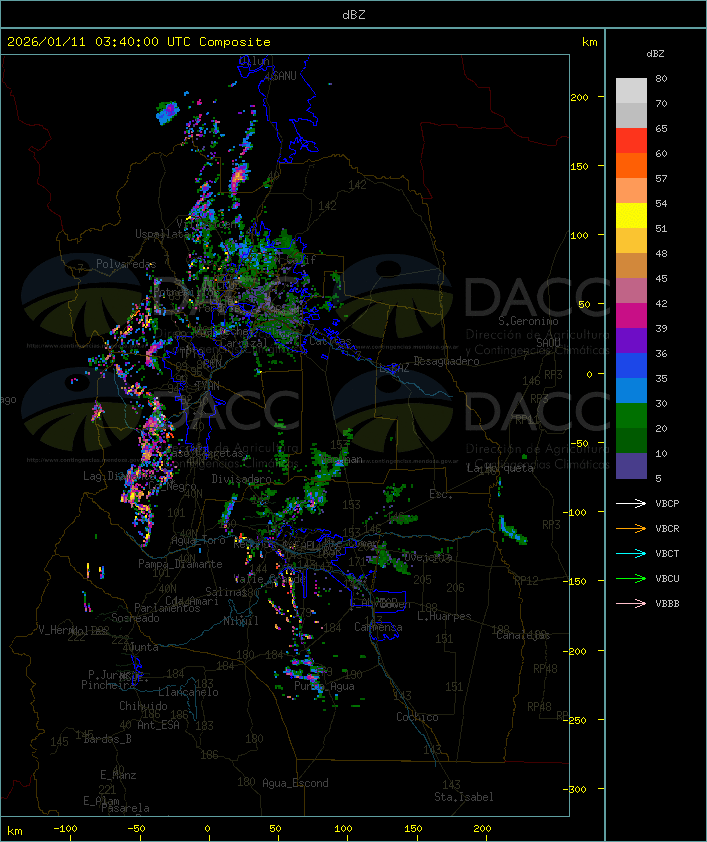Pick the gray 65-70 dBZ legend swatch
Image resolution: width=707 pixels, height=842 pixels.
point(631,115)
